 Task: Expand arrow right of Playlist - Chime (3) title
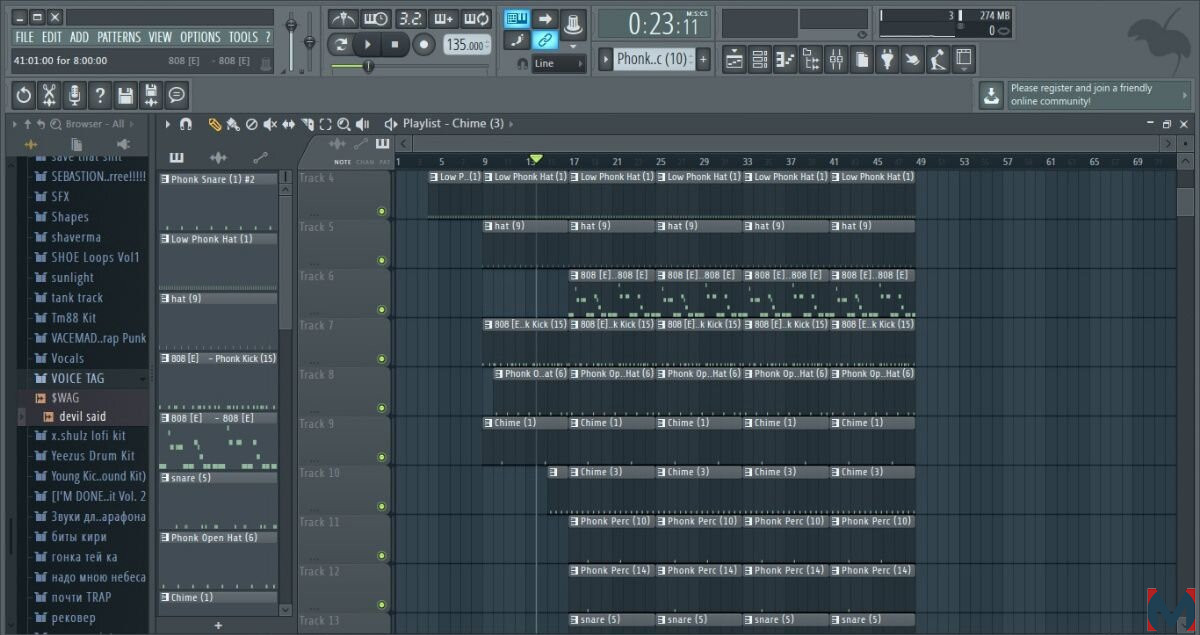click(x=511, y=124)
